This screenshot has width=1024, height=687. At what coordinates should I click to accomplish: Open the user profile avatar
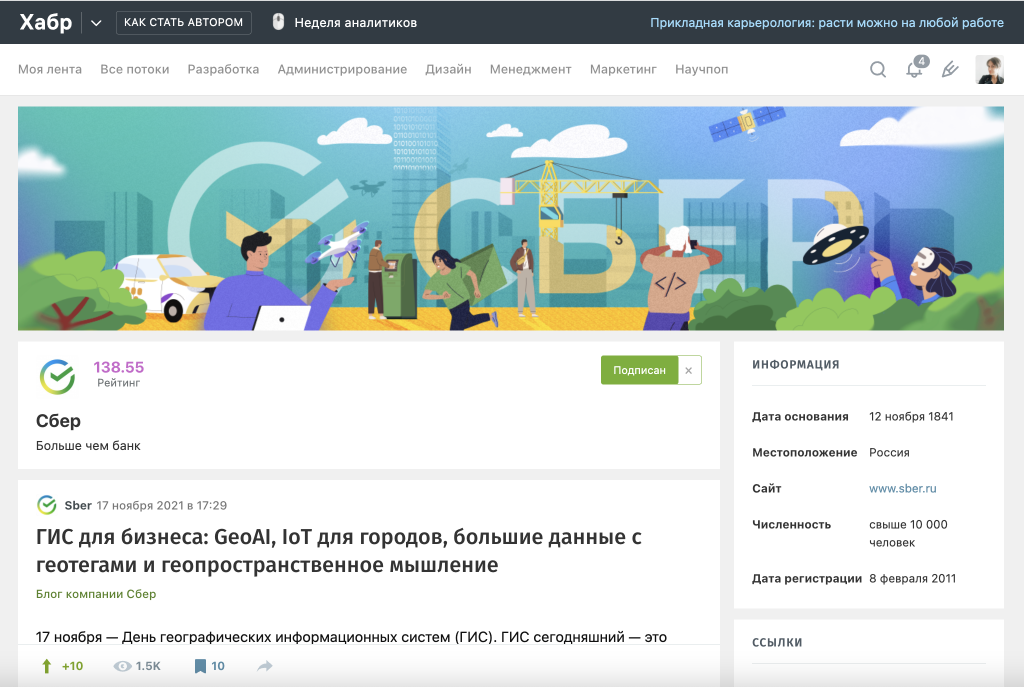tap(989, 69)
